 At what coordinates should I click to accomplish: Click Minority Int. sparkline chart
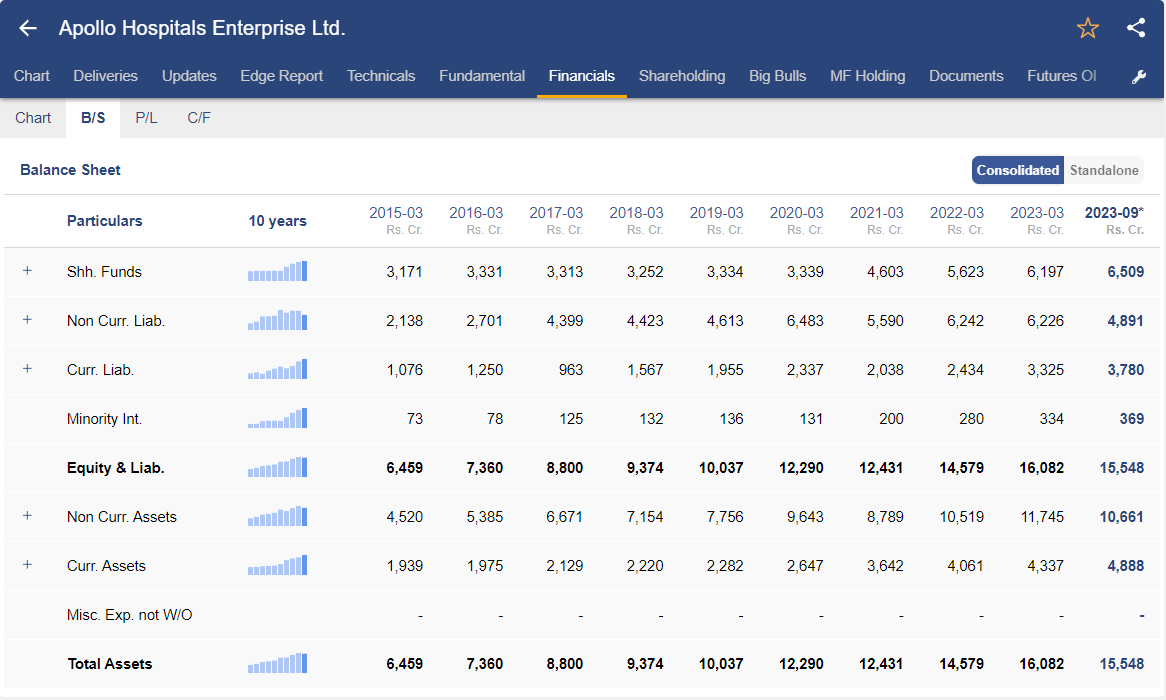pos(277,419)
